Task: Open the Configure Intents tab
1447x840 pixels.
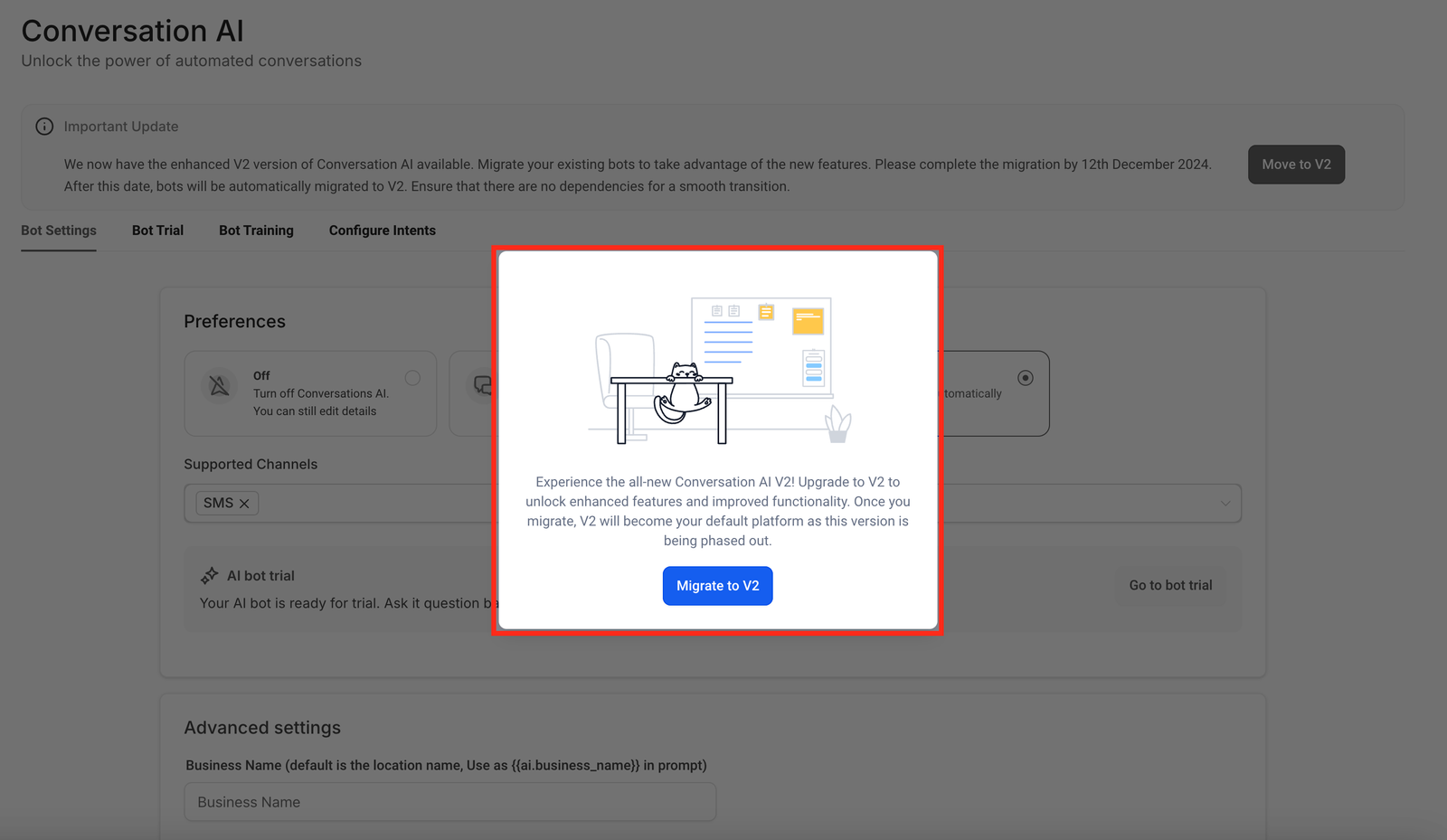Action: click(382, 231)
